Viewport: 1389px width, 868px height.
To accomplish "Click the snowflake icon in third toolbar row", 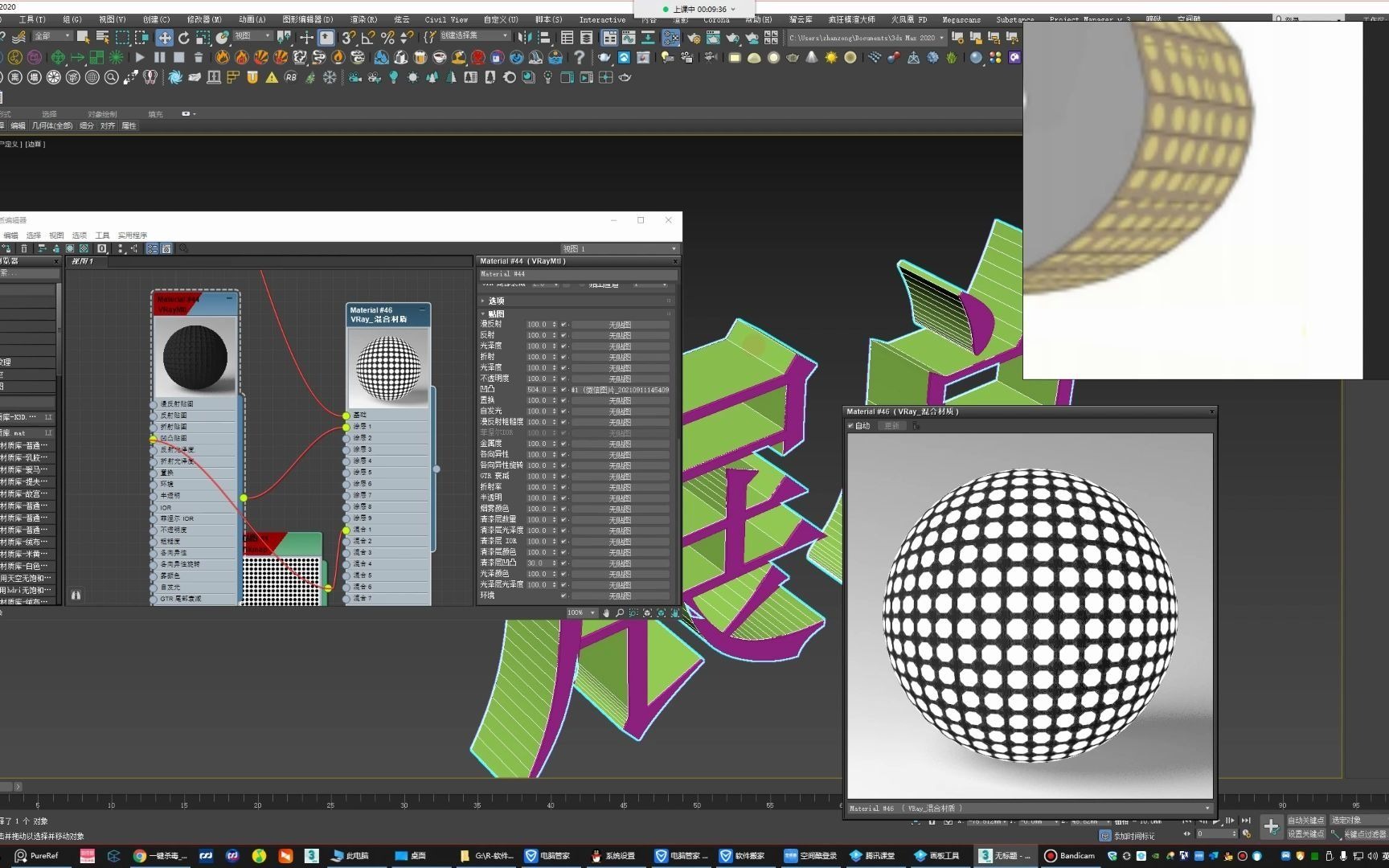I will (x=330, y=77).
